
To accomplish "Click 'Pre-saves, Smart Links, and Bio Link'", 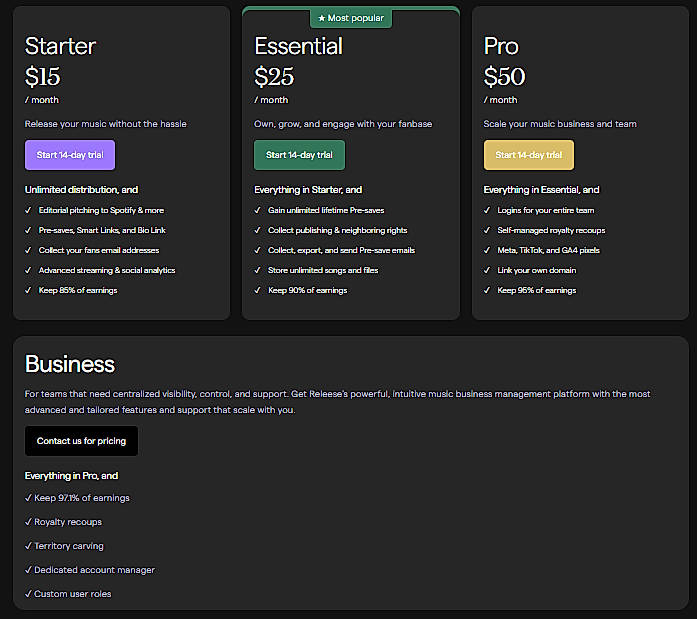I will coord(102,230).
